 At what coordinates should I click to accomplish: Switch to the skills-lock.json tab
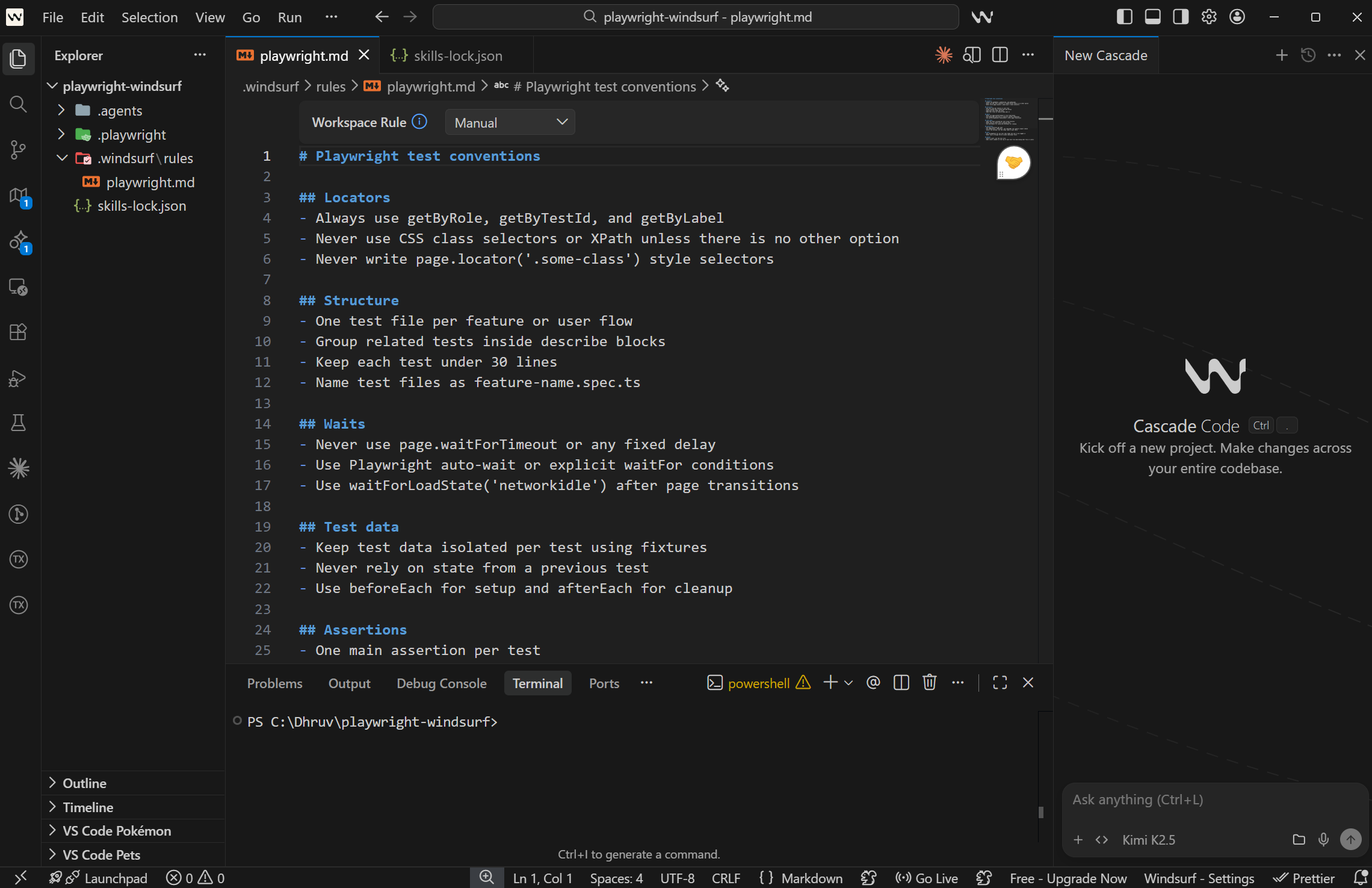coord(457,55)
